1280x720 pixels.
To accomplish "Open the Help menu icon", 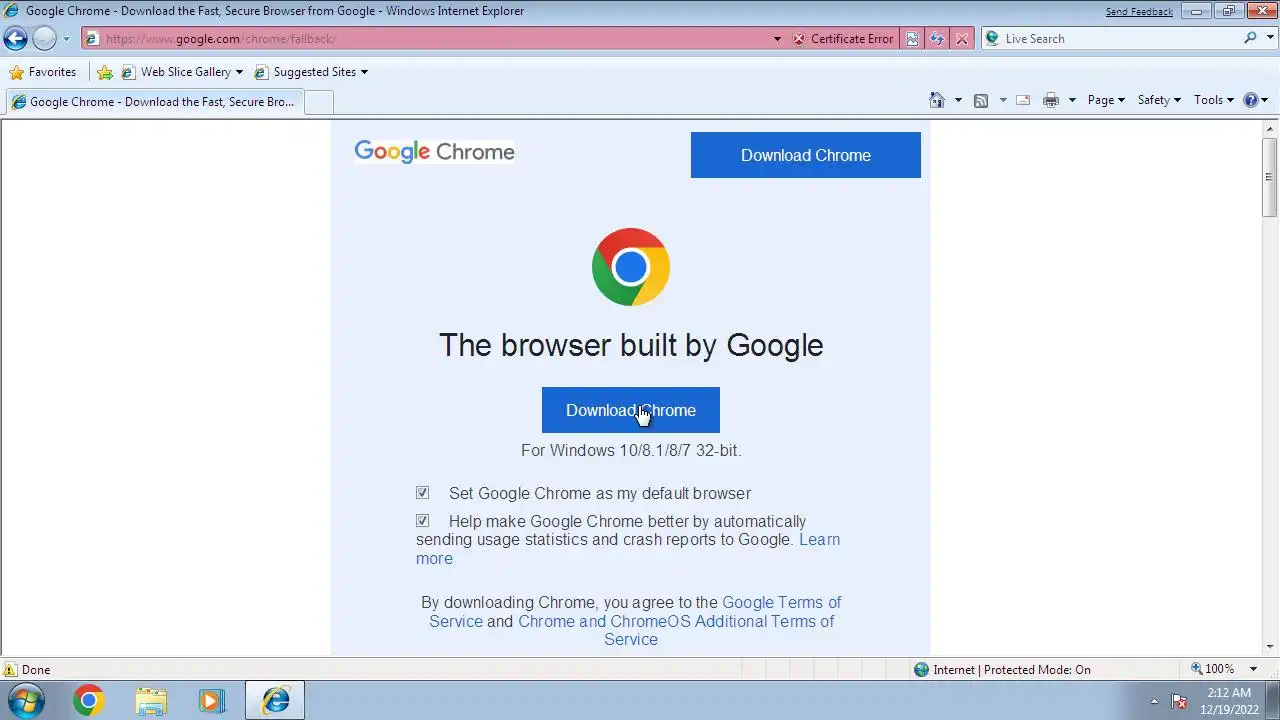I will 1255,100.
